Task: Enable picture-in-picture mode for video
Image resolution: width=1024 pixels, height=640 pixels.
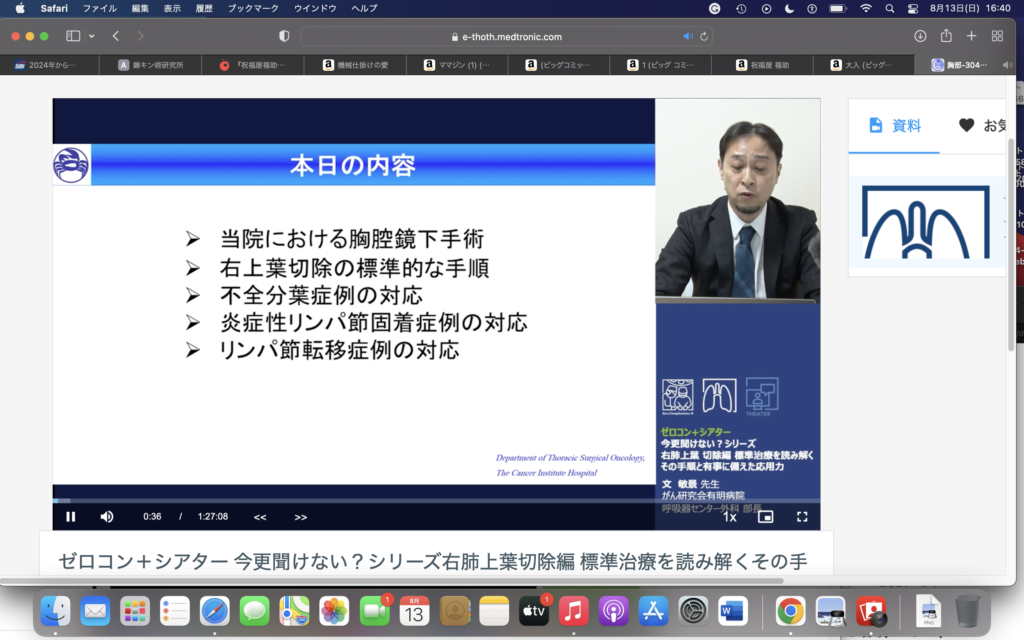Action: click(766, 517)
